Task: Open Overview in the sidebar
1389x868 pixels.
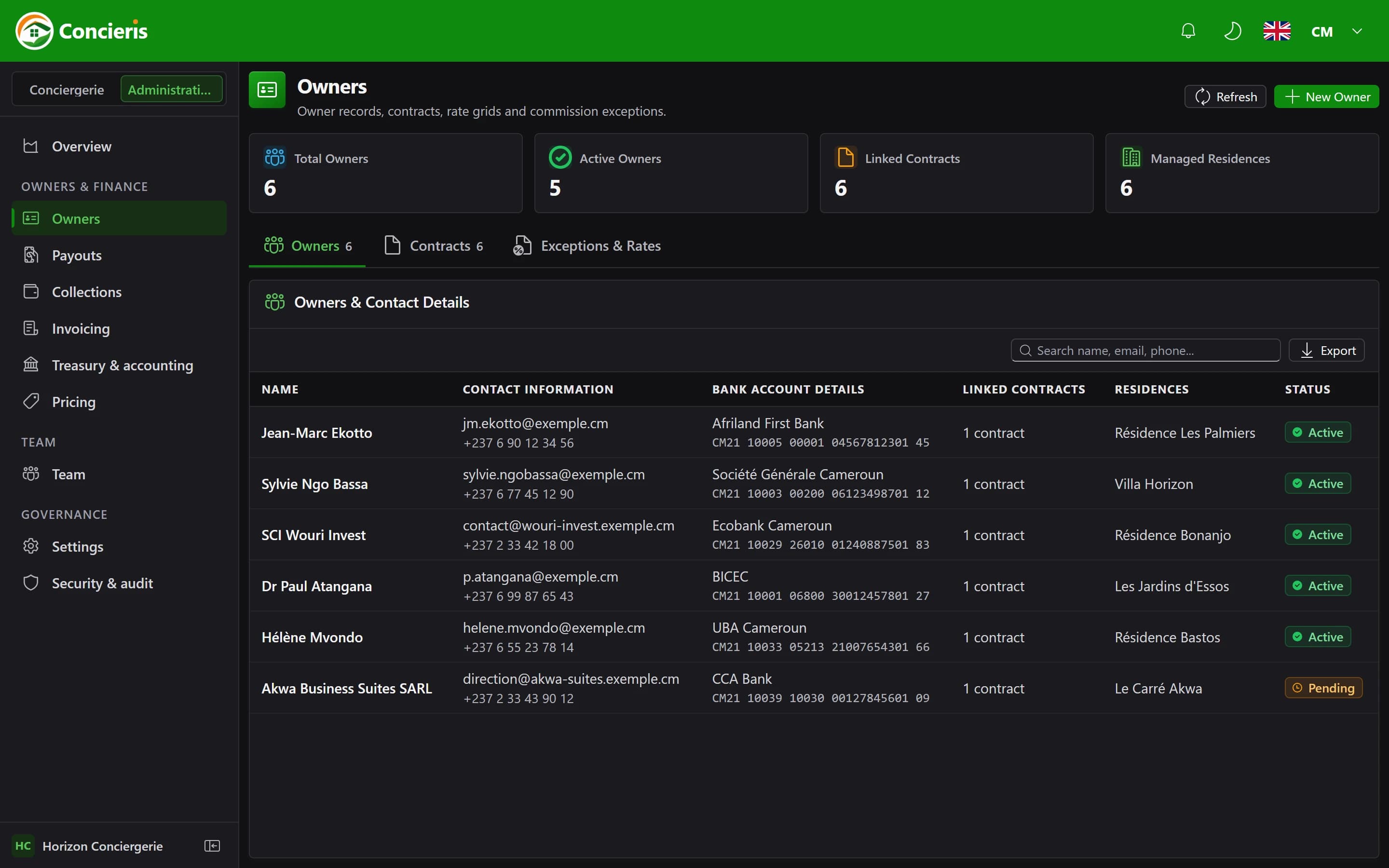Action: point(120,147)
